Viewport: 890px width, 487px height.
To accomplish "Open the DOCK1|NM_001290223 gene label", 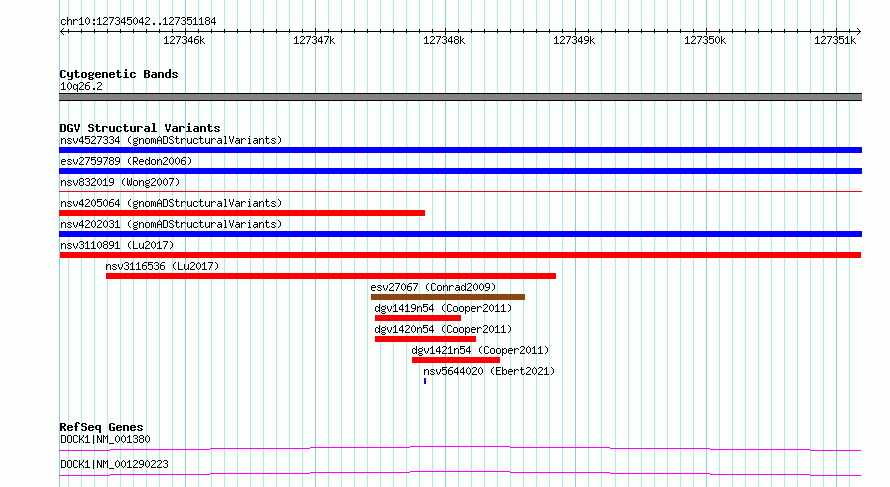I will point(114,464).
